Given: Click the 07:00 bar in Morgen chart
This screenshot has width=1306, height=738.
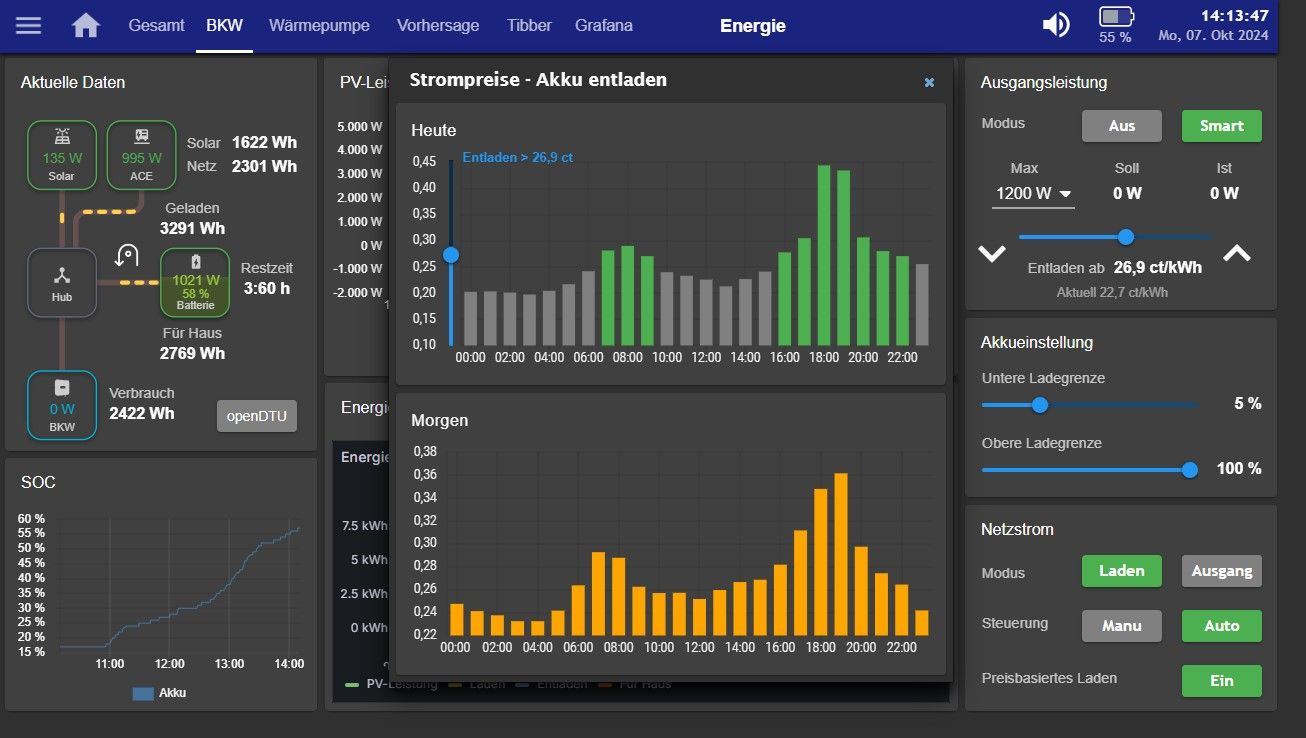Looking at the screenshot, I should point(598,594).
